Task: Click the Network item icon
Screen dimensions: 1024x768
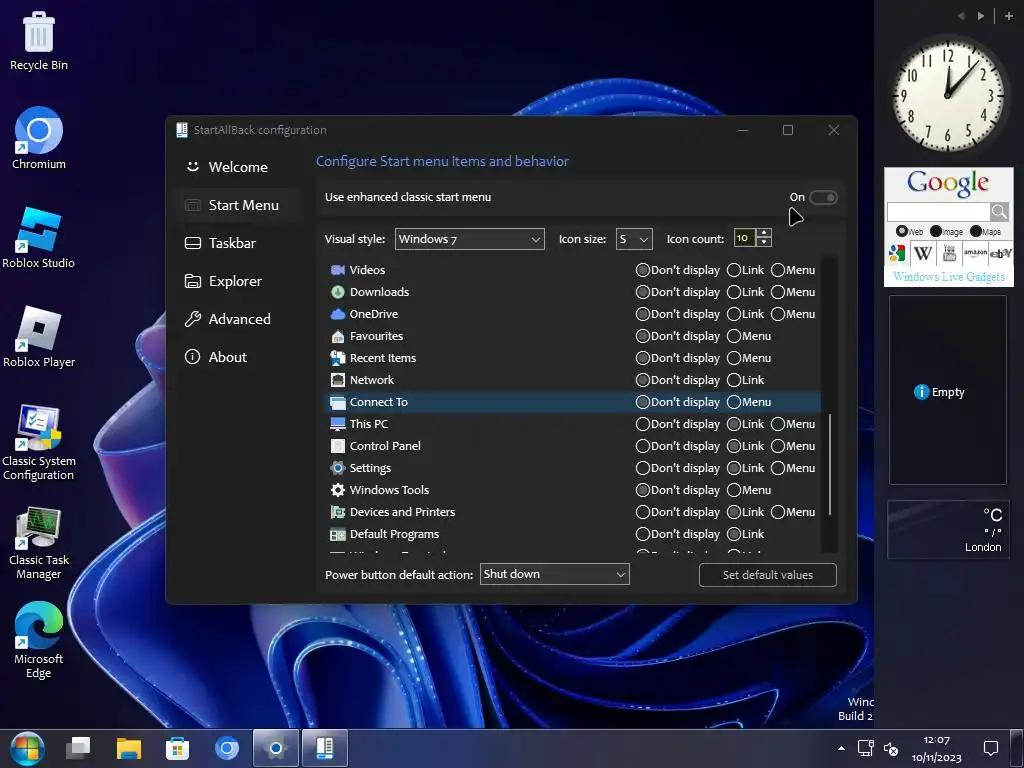Action: pos(338,380)
